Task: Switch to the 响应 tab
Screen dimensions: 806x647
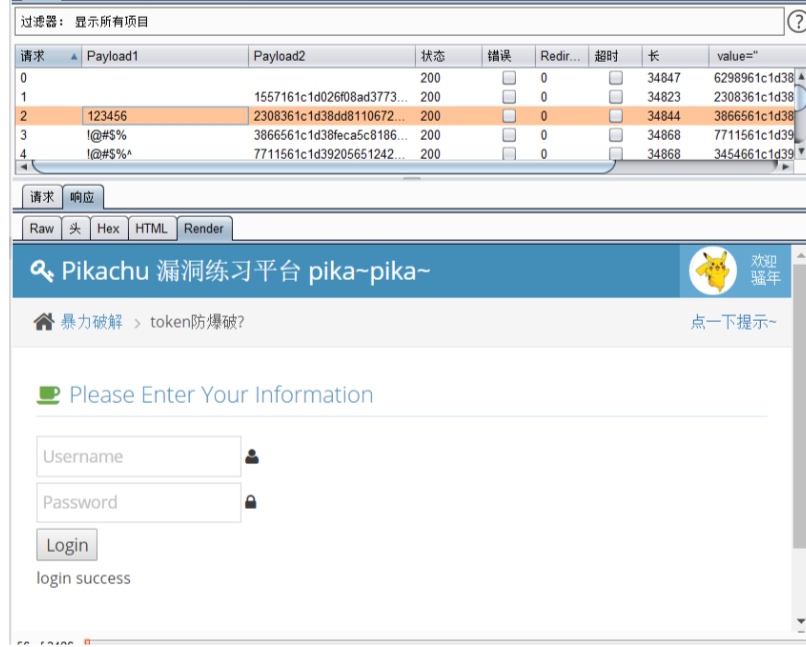Action: point(83,197)
